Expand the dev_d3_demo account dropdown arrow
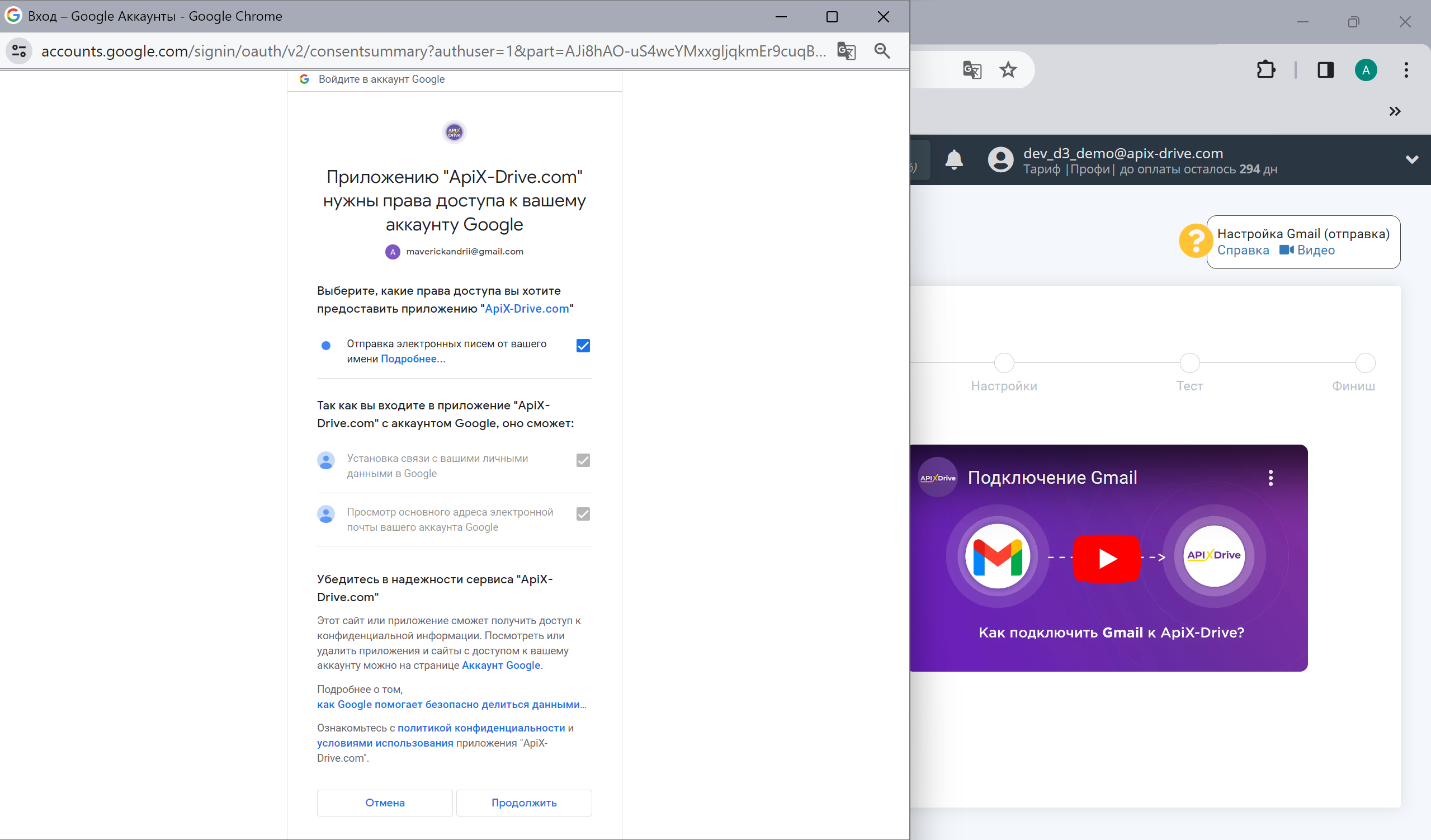 click(x=1412, y=159)
